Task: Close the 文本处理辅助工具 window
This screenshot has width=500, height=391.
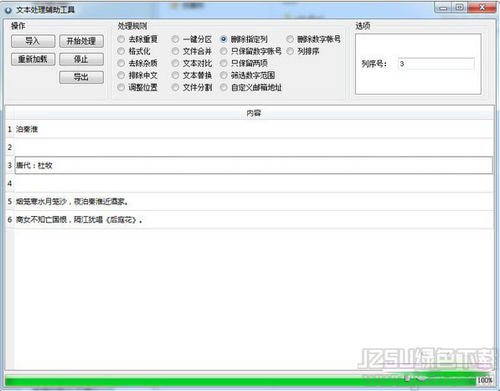Action: click(x=482, y=7)
